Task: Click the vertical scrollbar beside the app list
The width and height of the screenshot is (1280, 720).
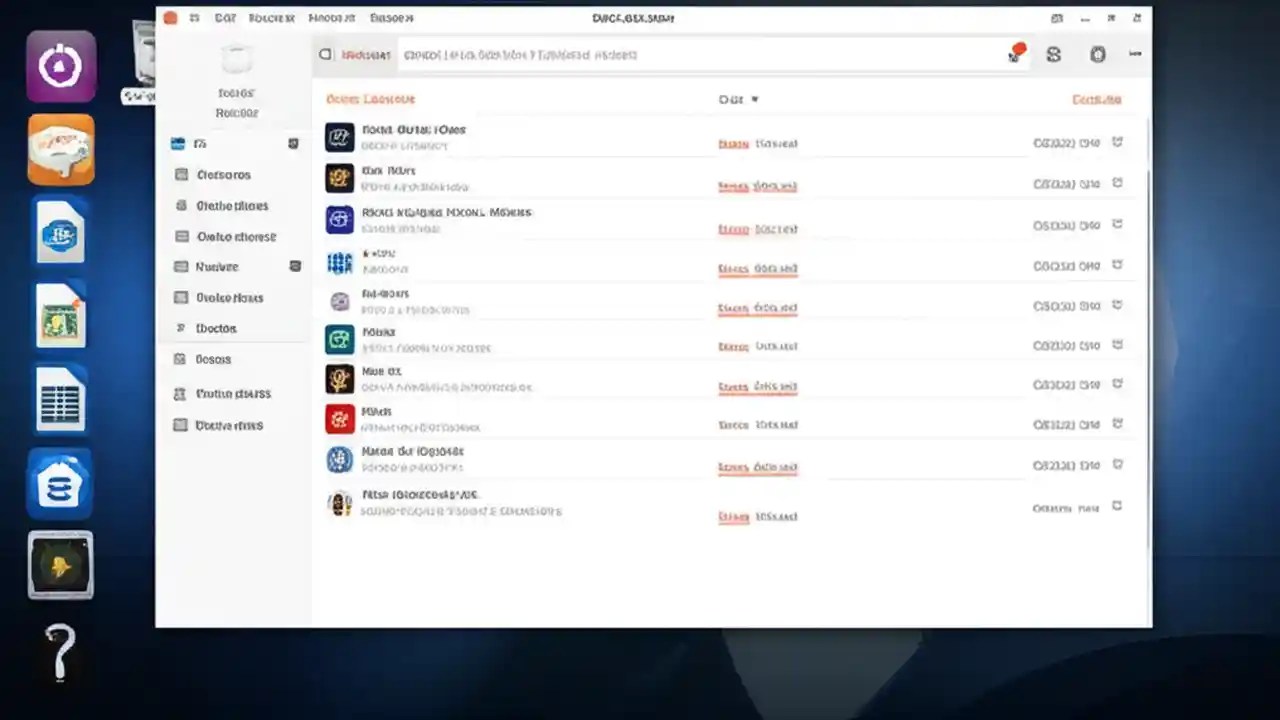Action: coord(1145,300)
